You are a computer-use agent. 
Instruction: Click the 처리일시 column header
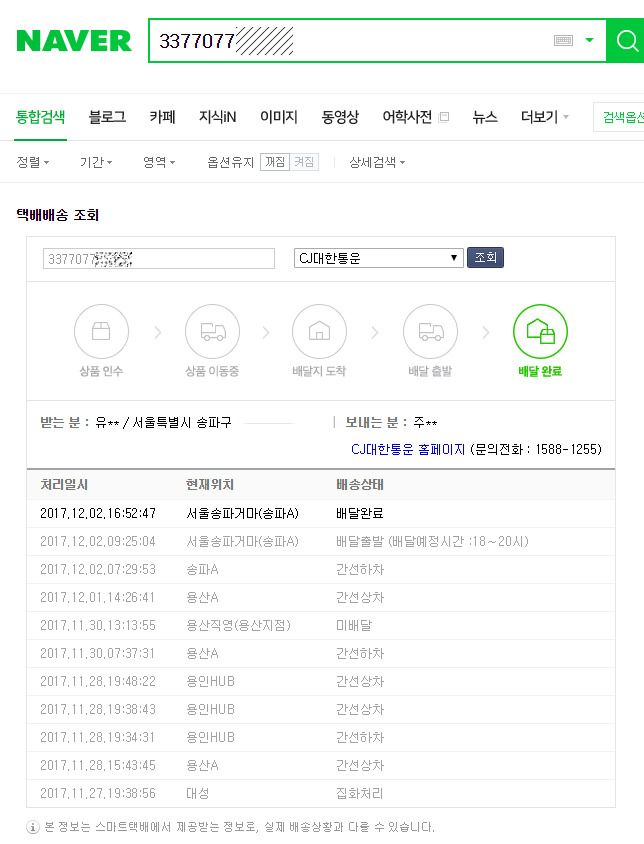(x=64, y=484)
